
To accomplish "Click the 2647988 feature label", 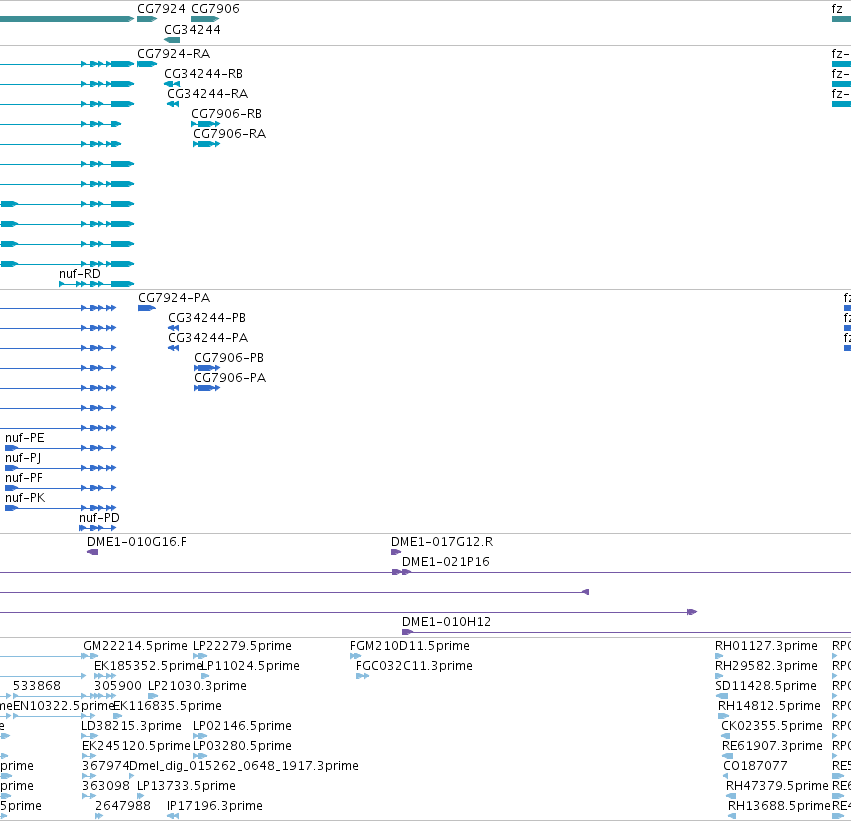I will coord(123,806).
